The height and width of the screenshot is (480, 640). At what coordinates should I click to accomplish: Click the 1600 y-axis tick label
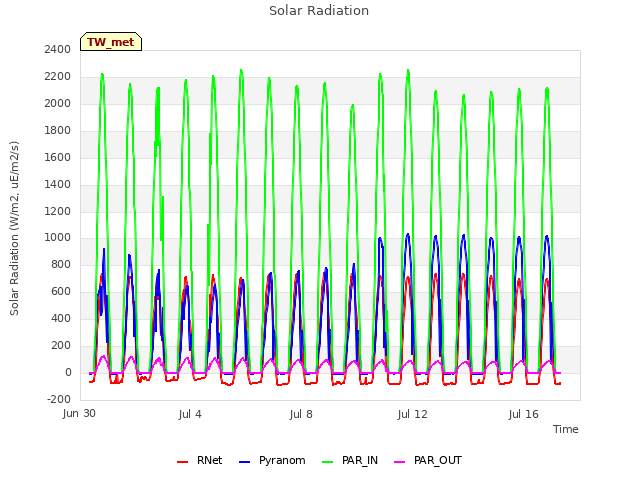tap(58, 158)
